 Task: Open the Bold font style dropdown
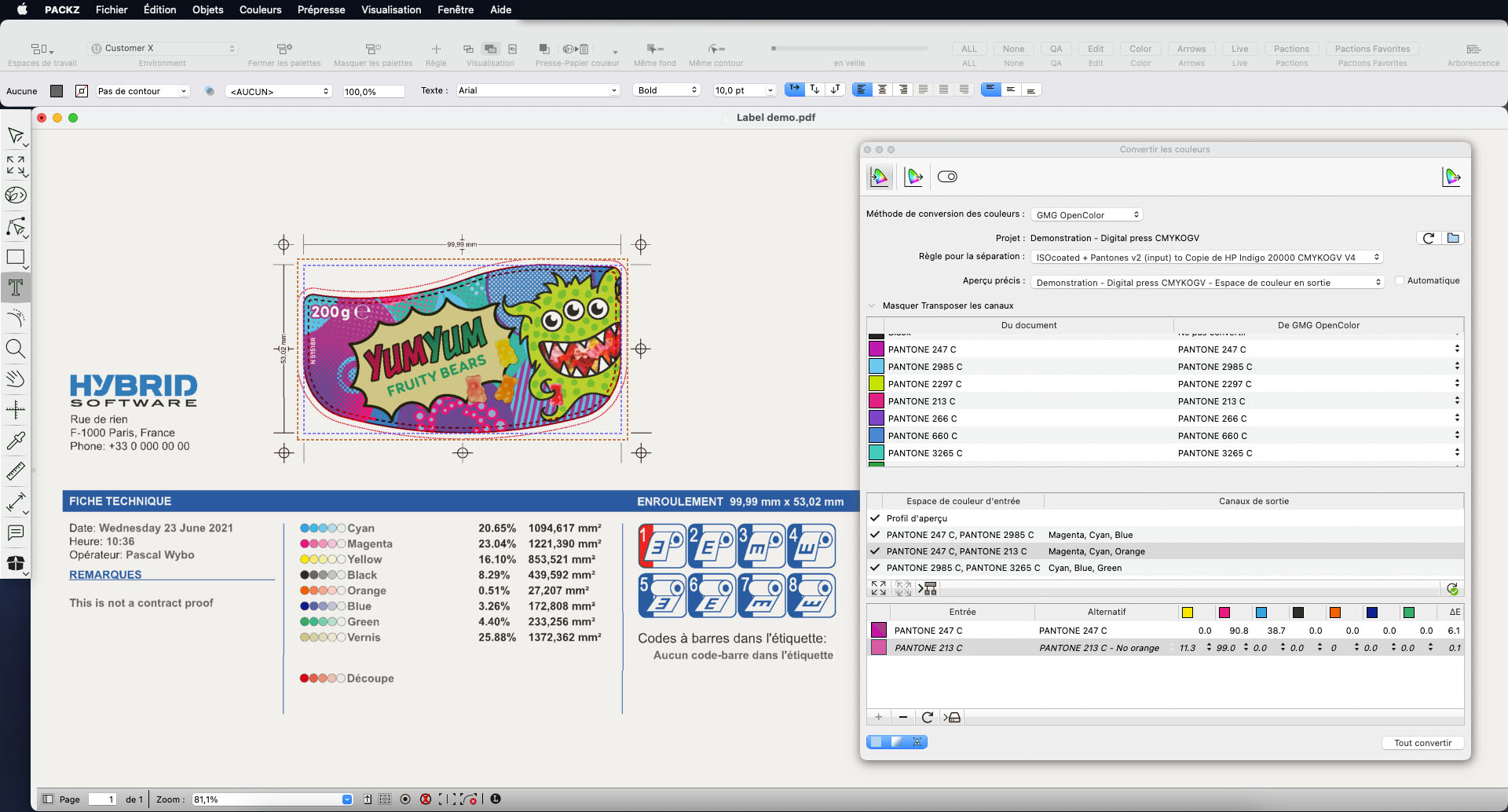coord(667,90)
